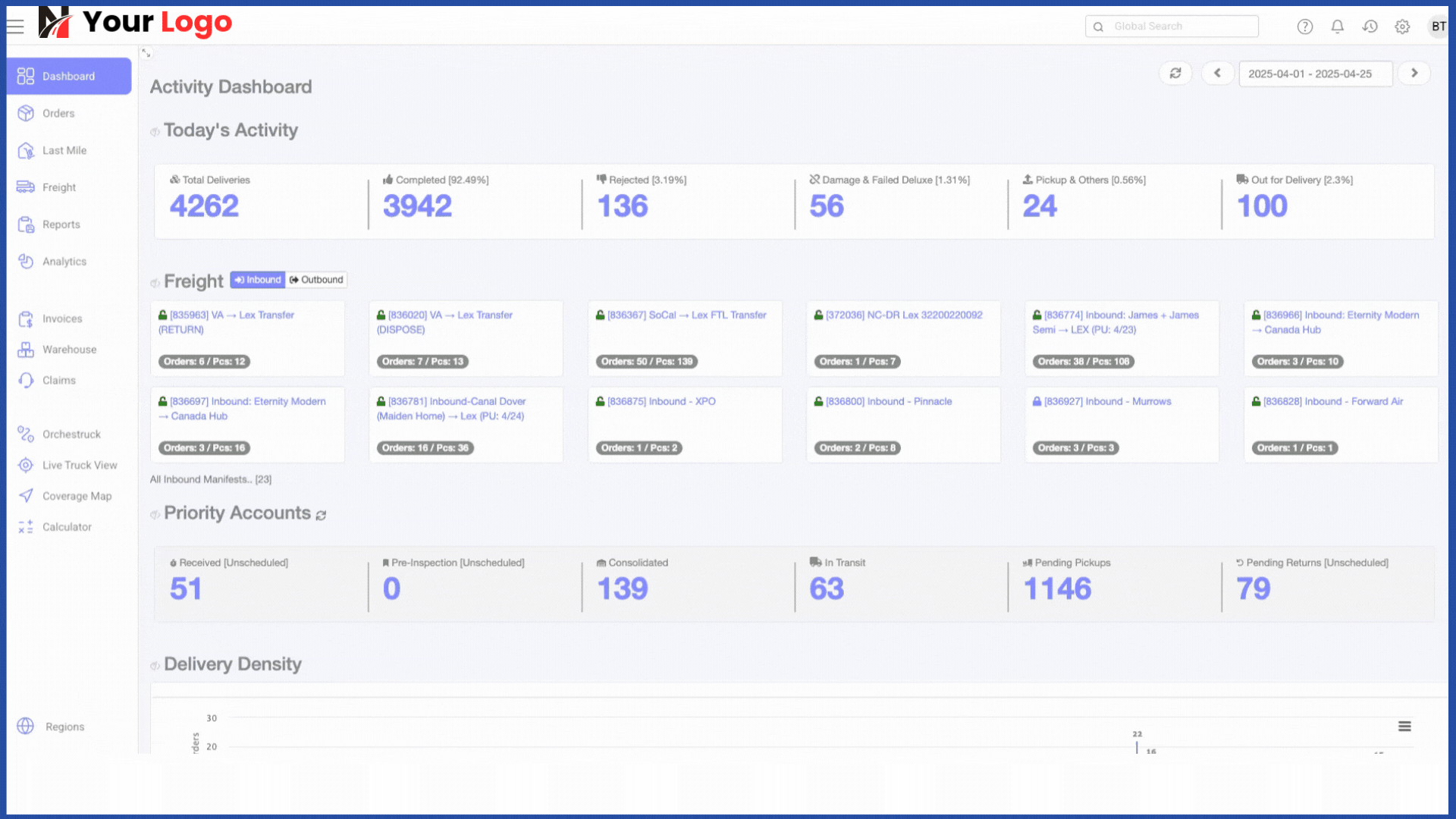
Task: Open the hamburger menu icon
Action: coord(15,26)
